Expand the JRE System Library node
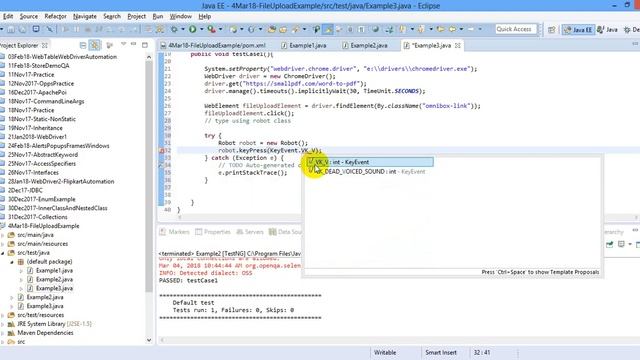Screen dimensions: 640x360 (x=3, y=324)
